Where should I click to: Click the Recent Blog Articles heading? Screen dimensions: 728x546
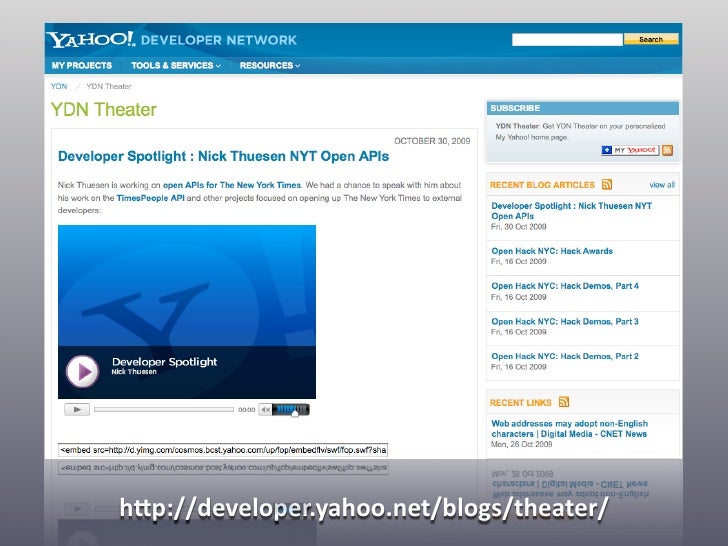pyautogui.click(x=542, y=185)
